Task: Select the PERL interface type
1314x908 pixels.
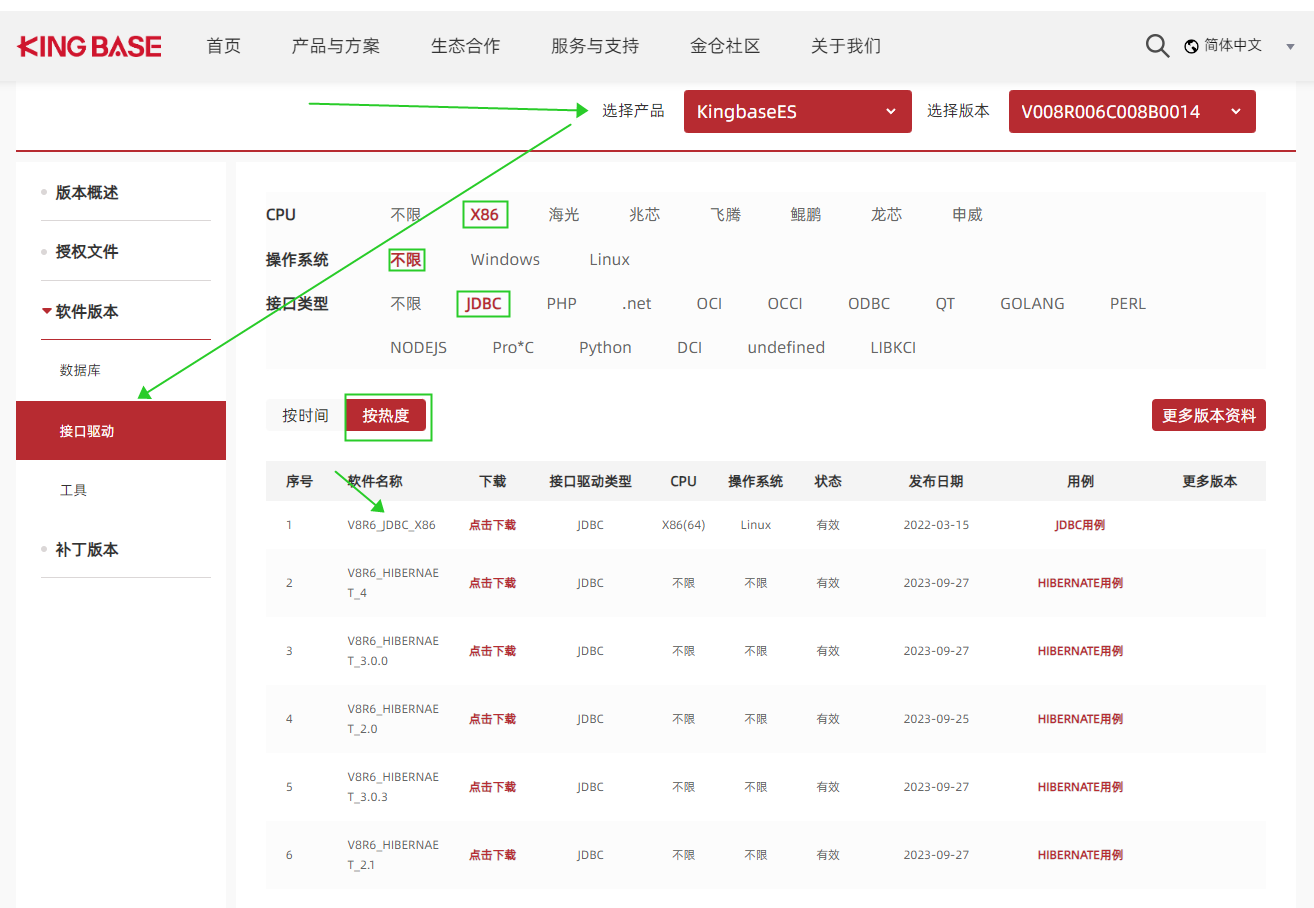Action: 1128,304
